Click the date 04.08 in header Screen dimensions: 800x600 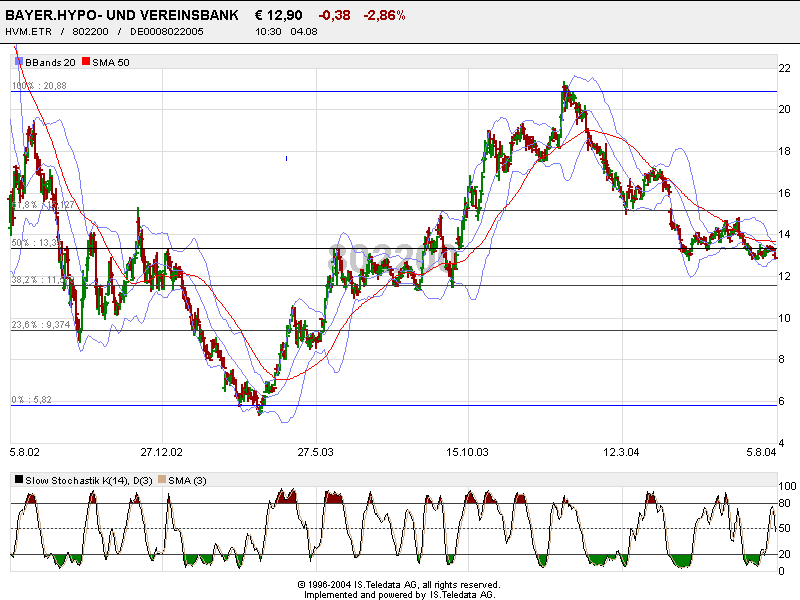tap(304, 32)
